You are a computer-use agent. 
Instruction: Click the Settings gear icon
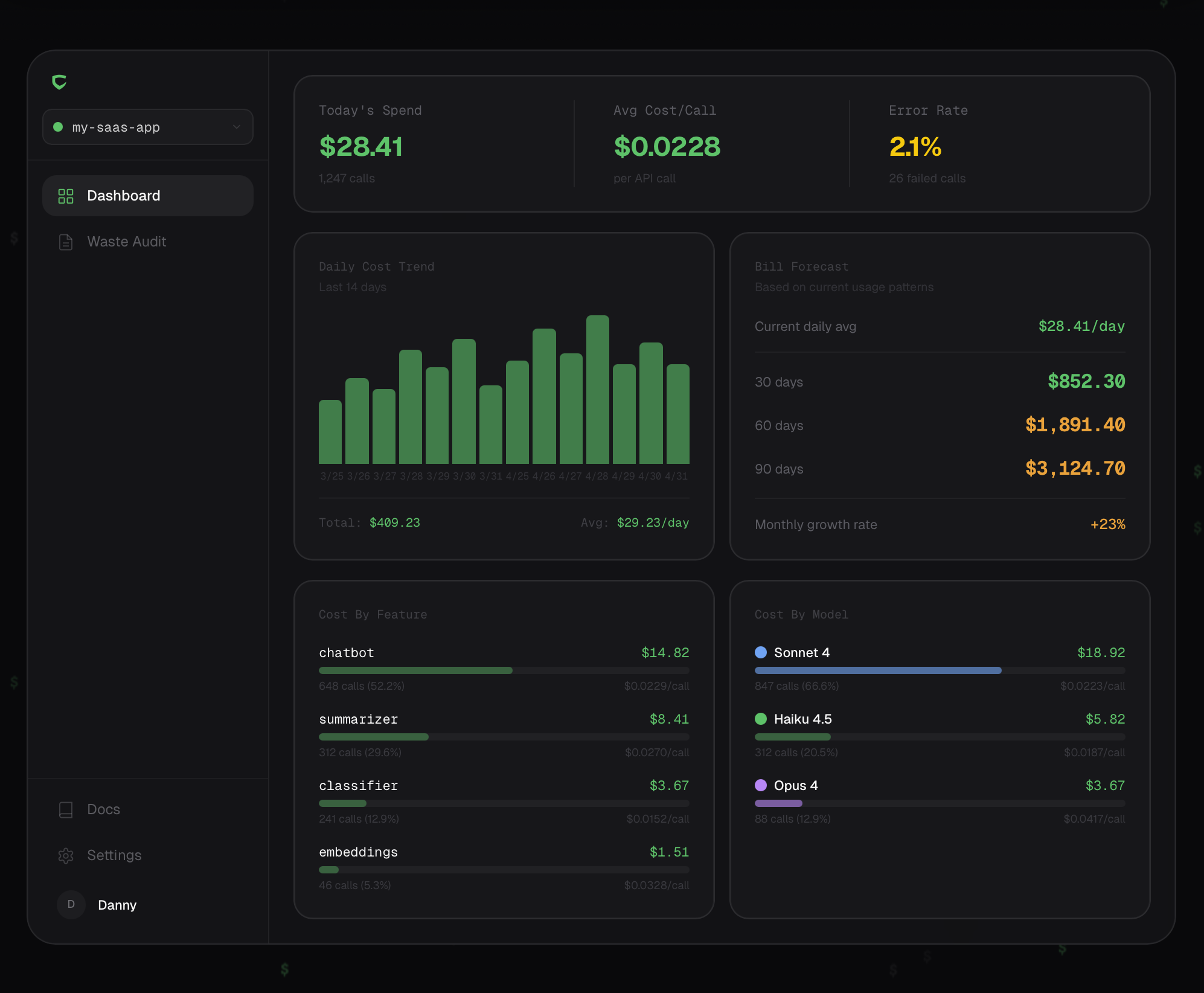coord(65,855)
